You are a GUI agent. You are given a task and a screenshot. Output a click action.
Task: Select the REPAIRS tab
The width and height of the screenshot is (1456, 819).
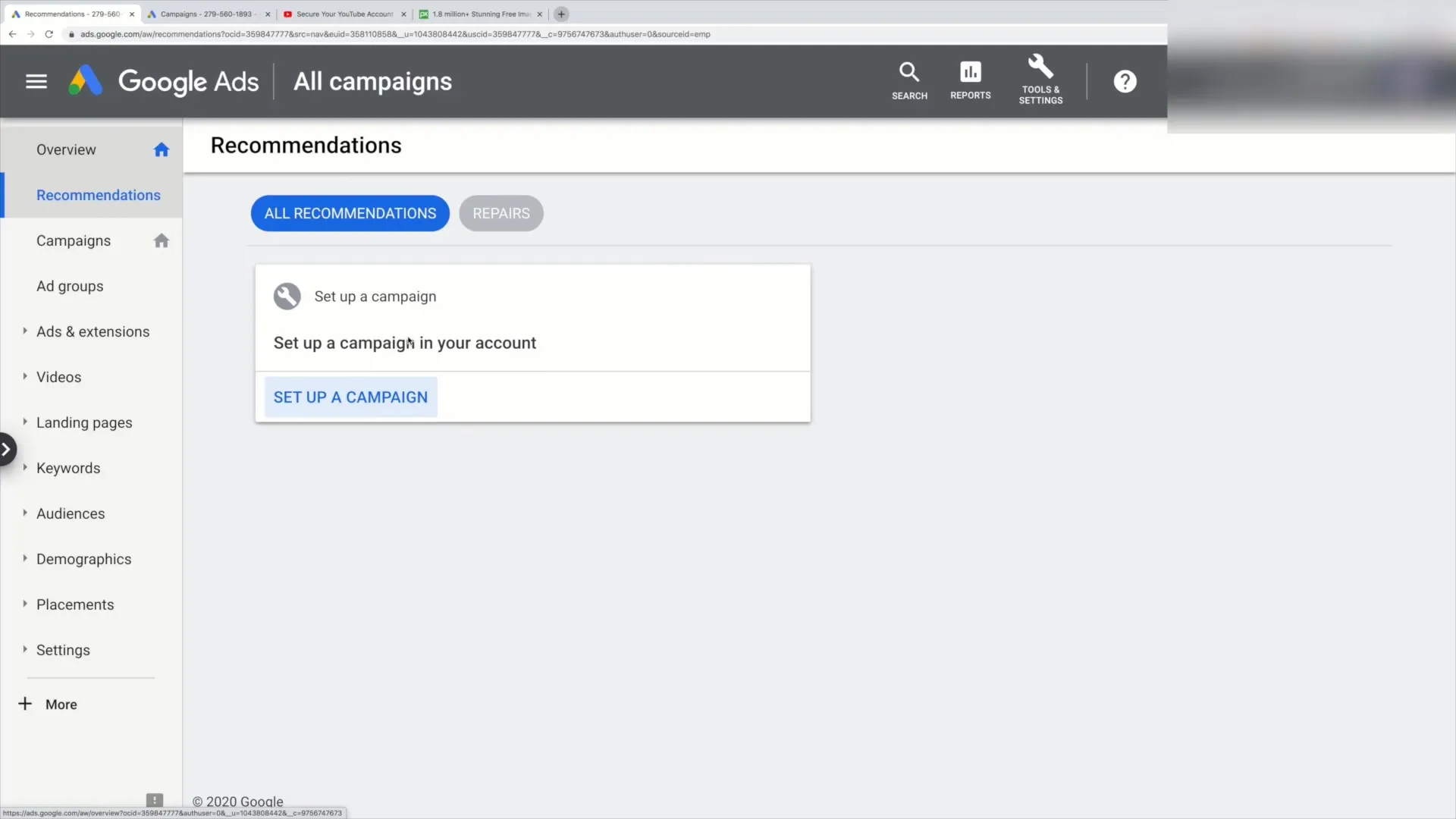coord(500,213)
